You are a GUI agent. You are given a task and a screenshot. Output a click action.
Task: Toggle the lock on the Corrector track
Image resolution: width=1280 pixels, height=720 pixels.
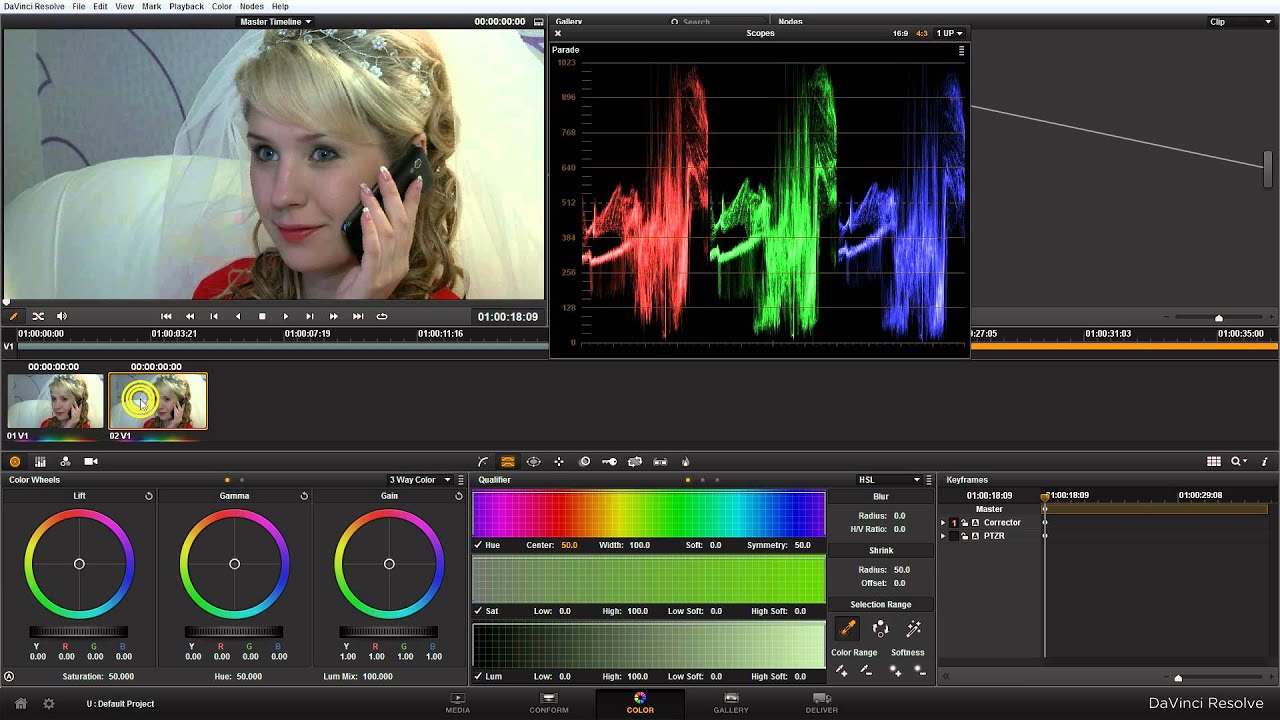coord(965,523)
